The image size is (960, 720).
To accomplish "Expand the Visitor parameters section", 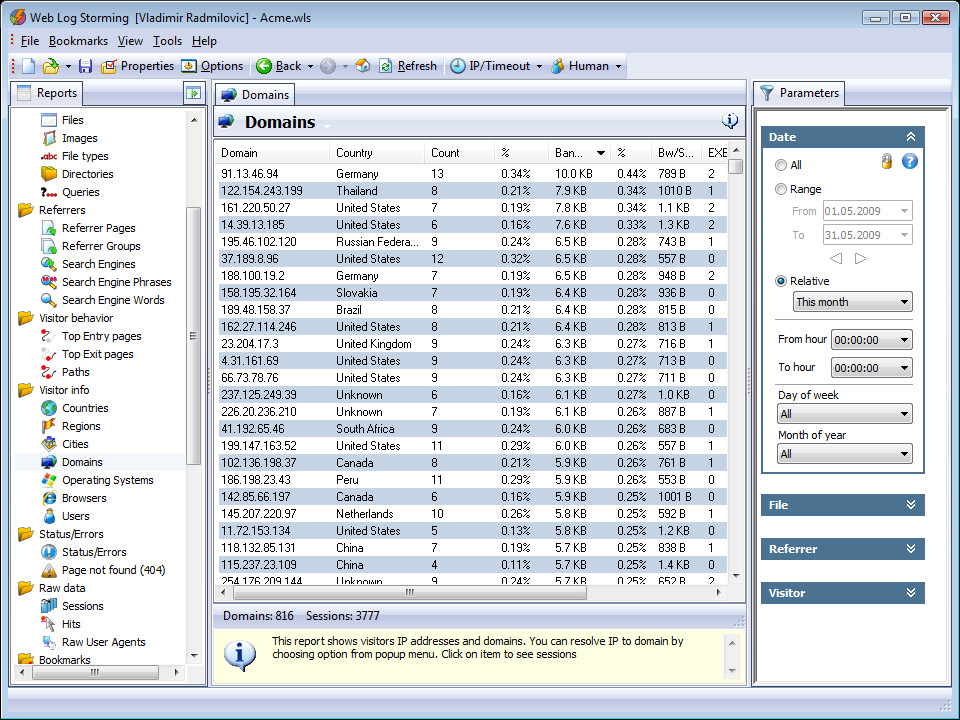I will (911, 593).
